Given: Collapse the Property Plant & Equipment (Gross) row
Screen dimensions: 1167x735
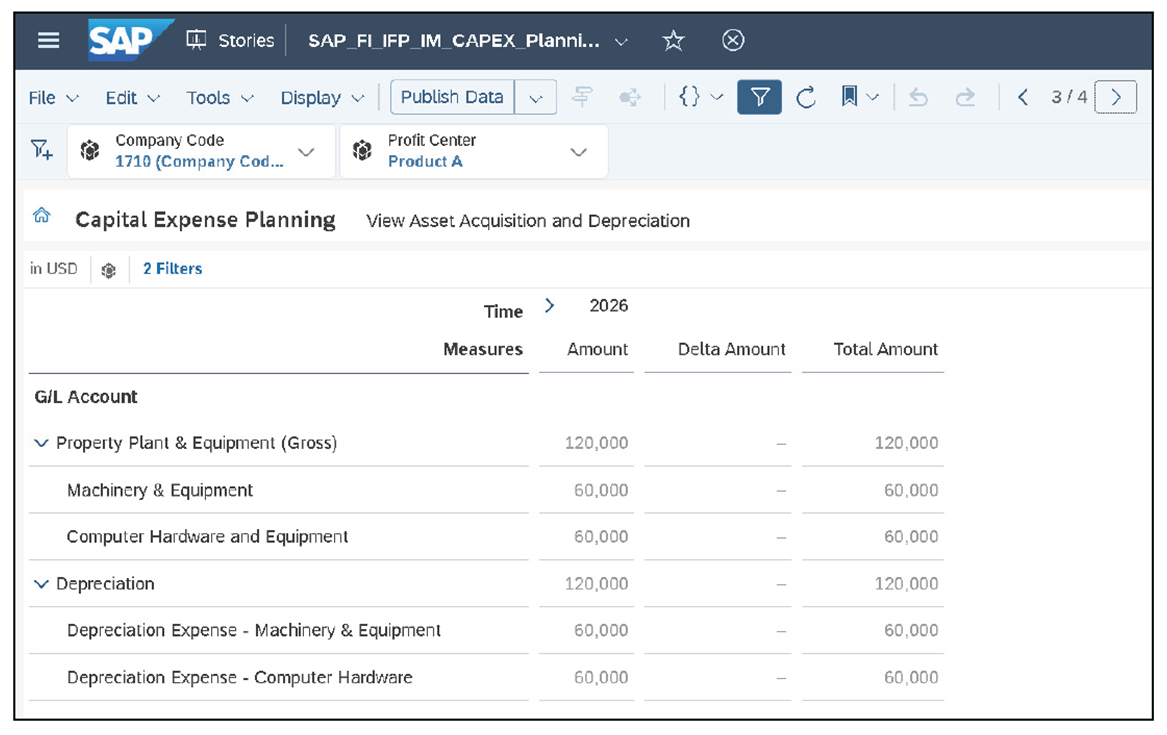Looking at the screenshot, I should pyautogui.click(x=41, y=443).
